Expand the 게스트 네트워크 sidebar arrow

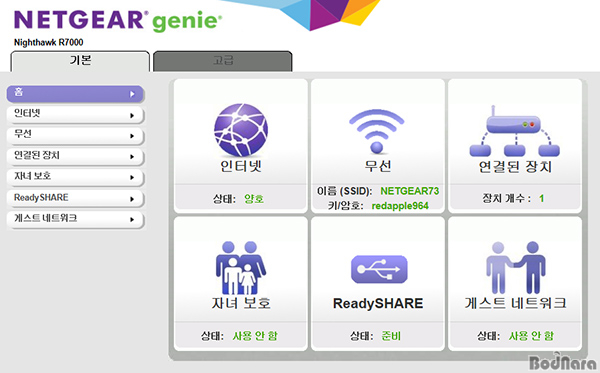click(132, 220)
